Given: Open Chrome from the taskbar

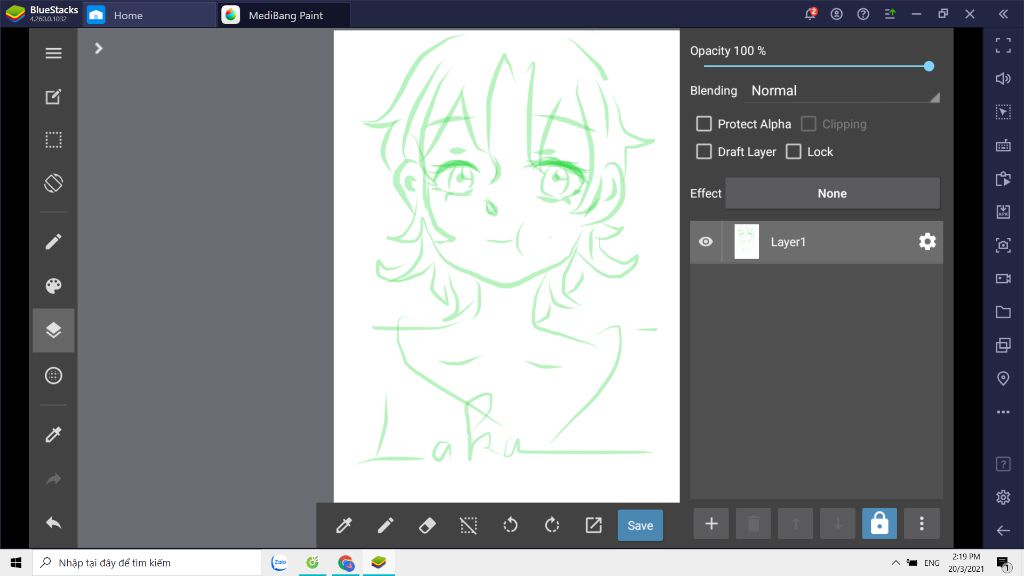Looking at the screenshot, I should [x=345, y=562].
